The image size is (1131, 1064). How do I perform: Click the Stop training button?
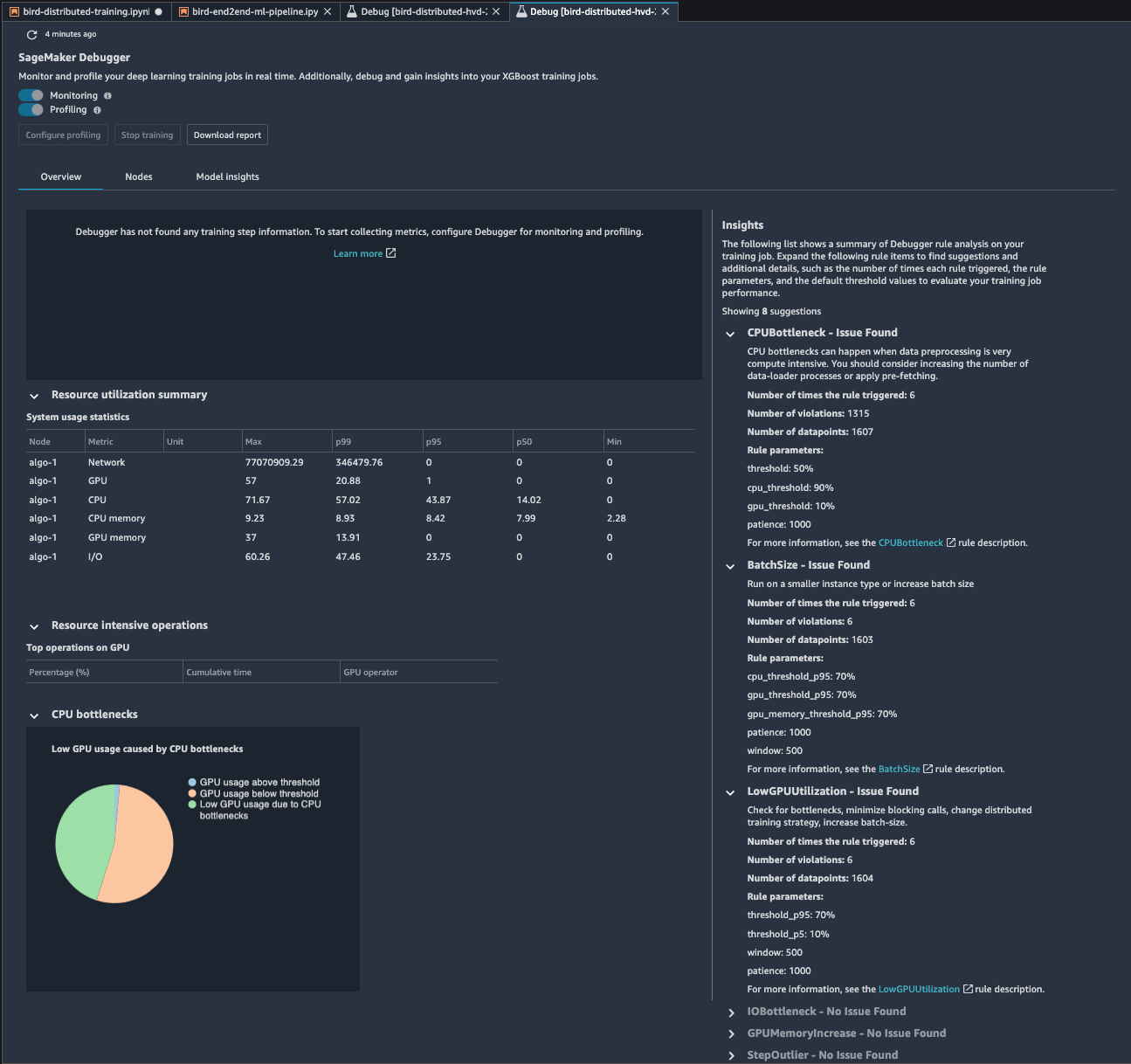[147, 135]
